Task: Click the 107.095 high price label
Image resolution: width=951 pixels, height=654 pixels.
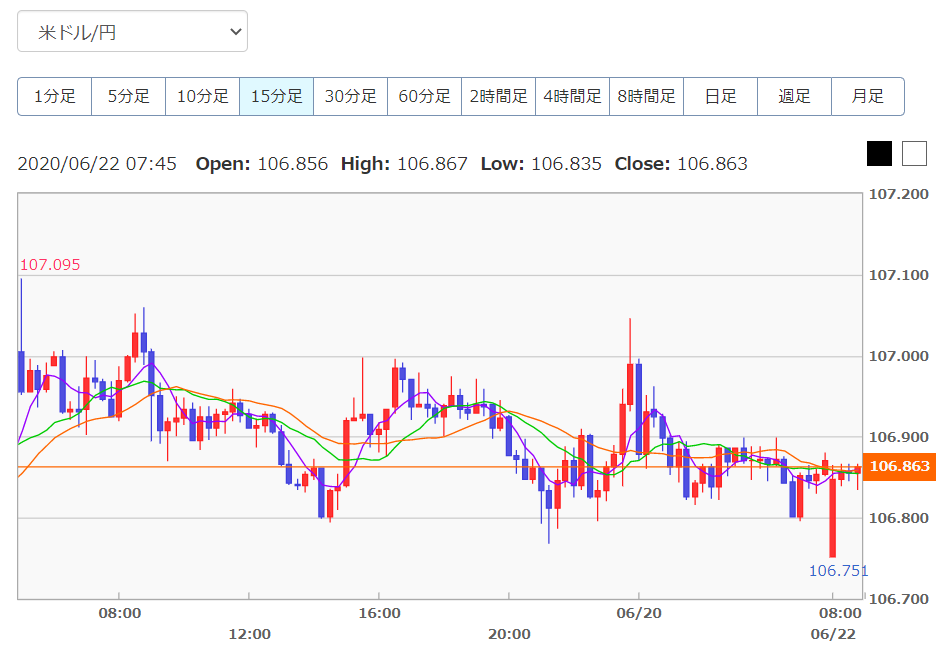Action: click(50, 265)
